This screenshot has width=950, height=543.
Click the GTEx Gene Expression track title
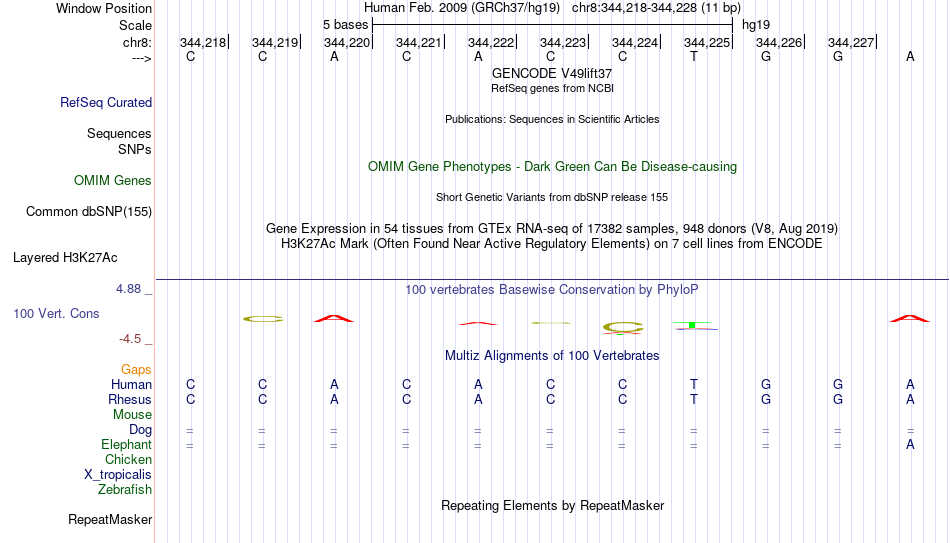pyautogui.click(x=552, y=228)
